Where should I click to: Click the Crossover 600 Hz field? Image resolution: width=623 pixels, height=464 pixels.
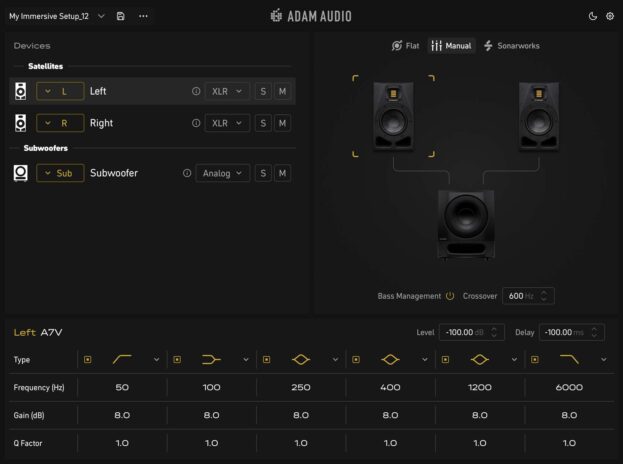click(x=528, y=296)
